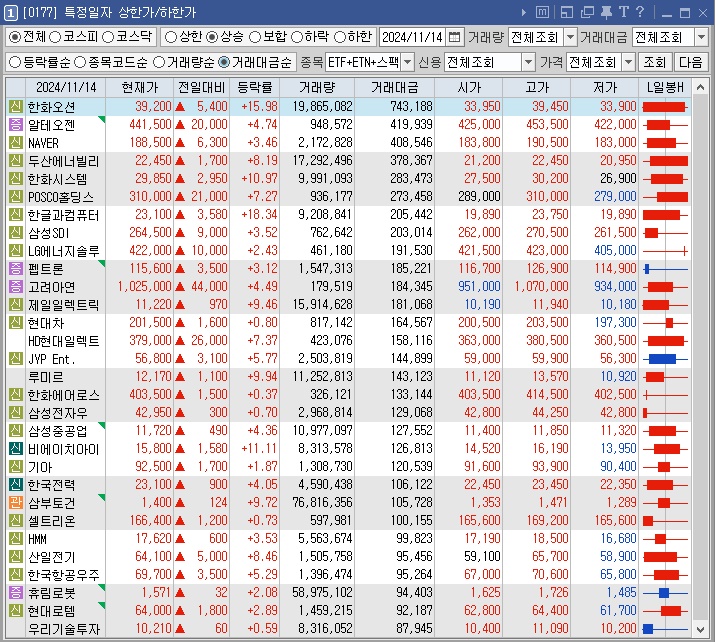Click the 등락률 column header
The width and height of the screenshot is (715, 642).
click(x=254, y=88)
